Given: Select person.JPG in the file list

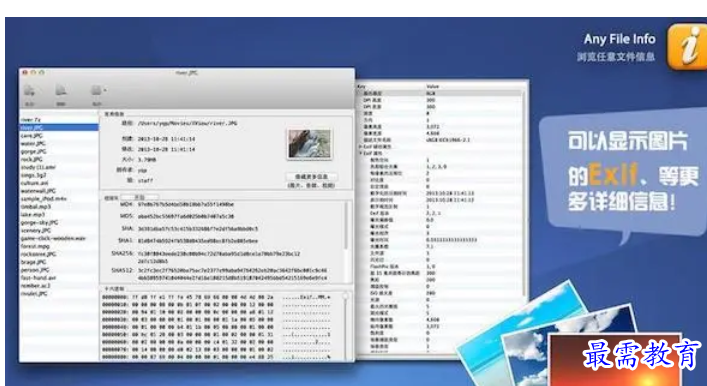Looking at the screenshot, I should (35, 270).
